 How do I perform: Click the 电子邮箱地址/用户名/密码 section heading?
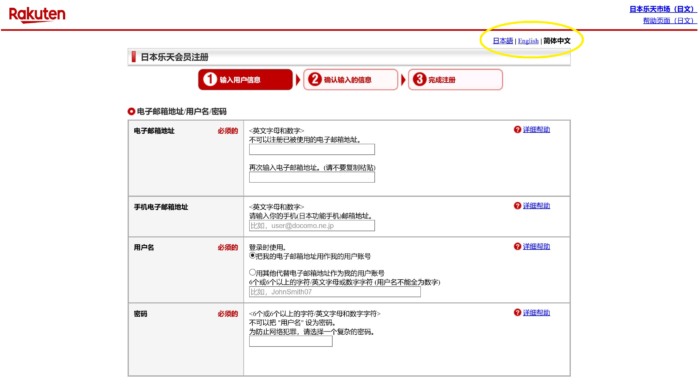pos(182,112)
